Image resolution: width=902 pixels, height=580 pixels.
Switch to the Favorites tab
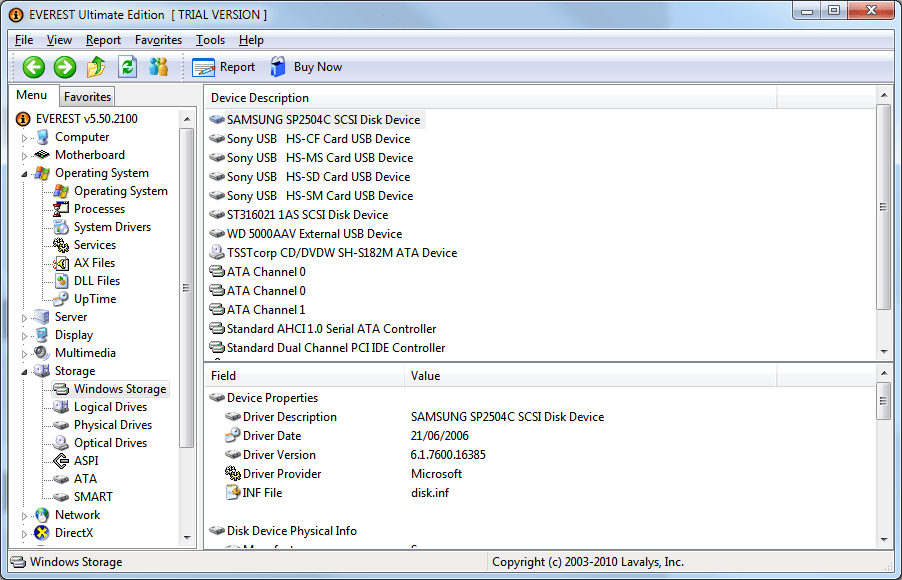point(86,97)
